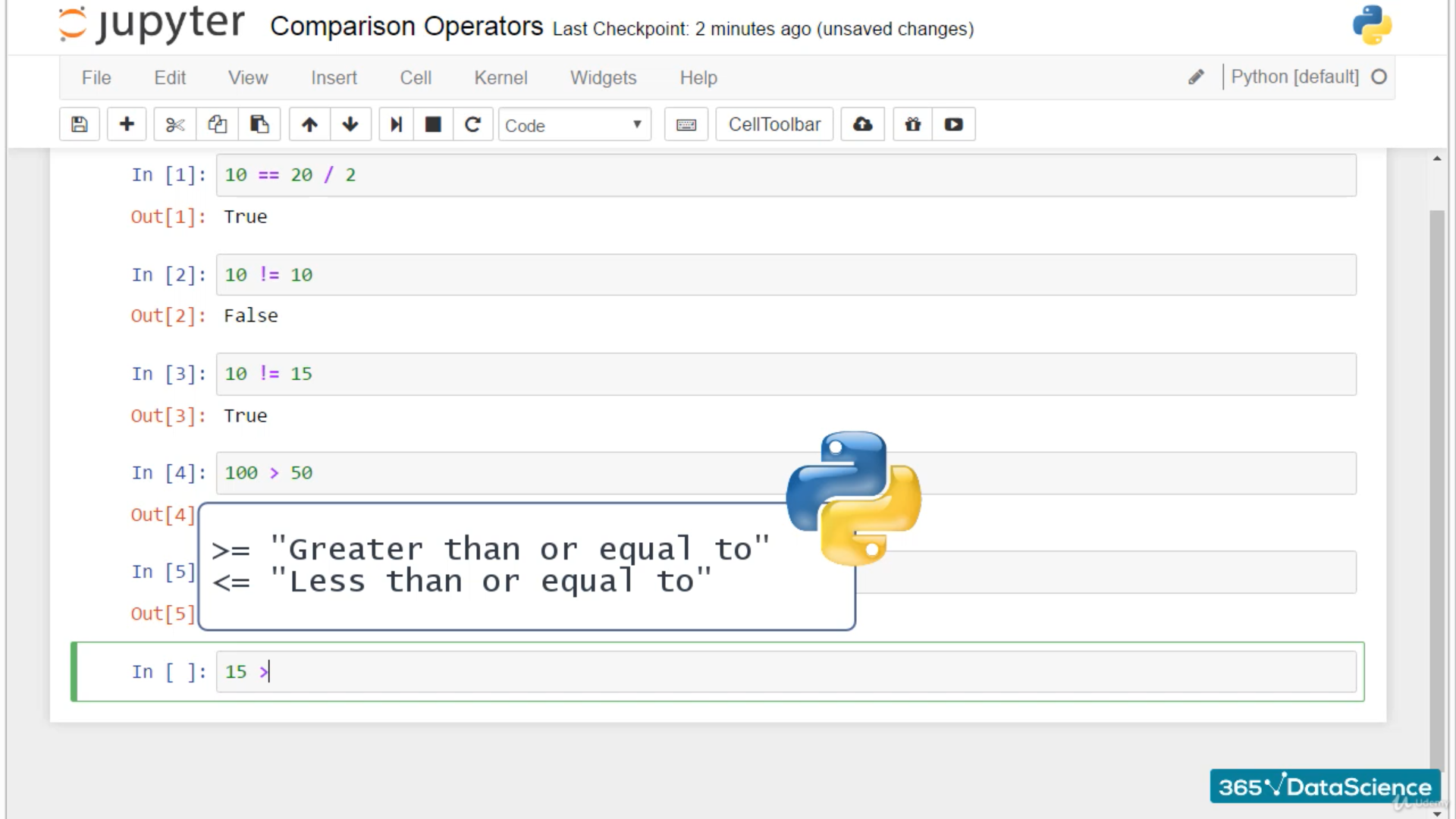The width and height of the screenshot is (1456, 819).
Task: Restart the kernel icon
Action: click(x=472, y=124)
